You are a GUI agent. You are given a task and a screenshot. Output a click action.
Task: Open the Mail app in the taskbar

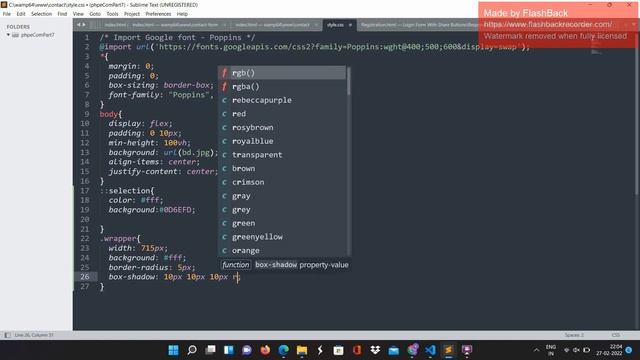tap(393, 350)
